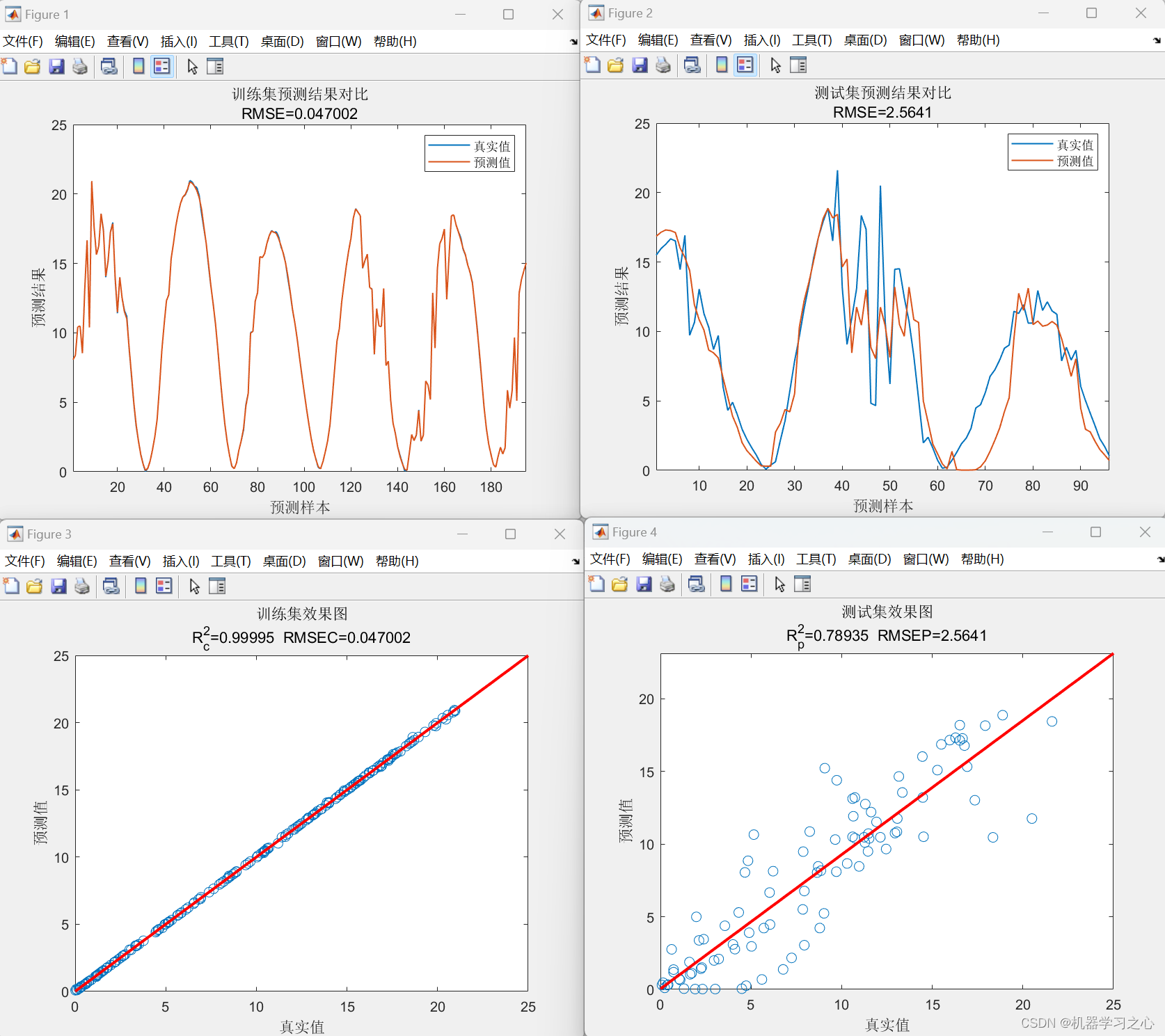
Task: Open Property Inspector in Figure 2 toolbar
Action: click(x=798, y=65)
